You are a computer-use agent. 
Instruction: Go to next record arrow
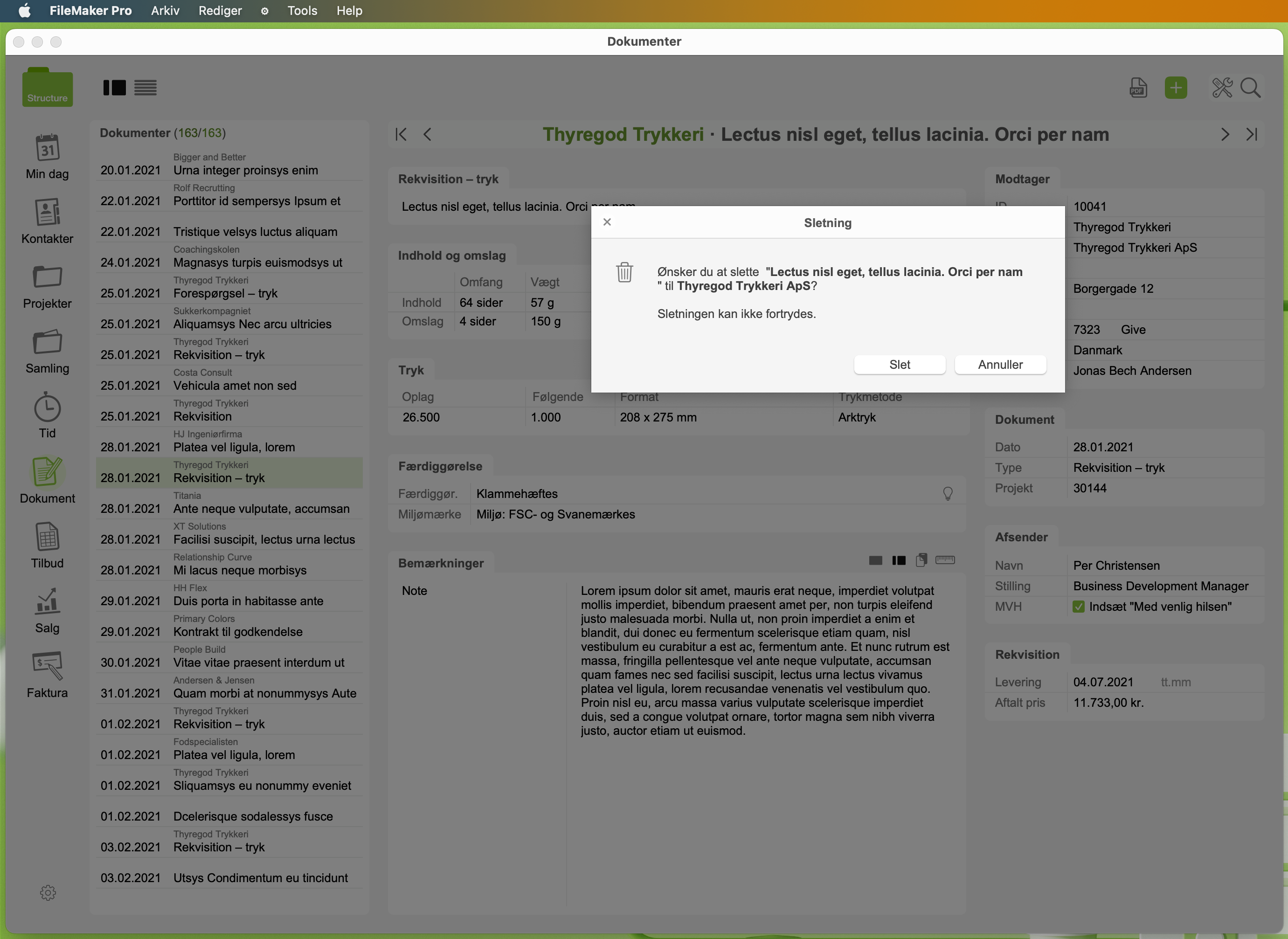tap(1225, 134)
